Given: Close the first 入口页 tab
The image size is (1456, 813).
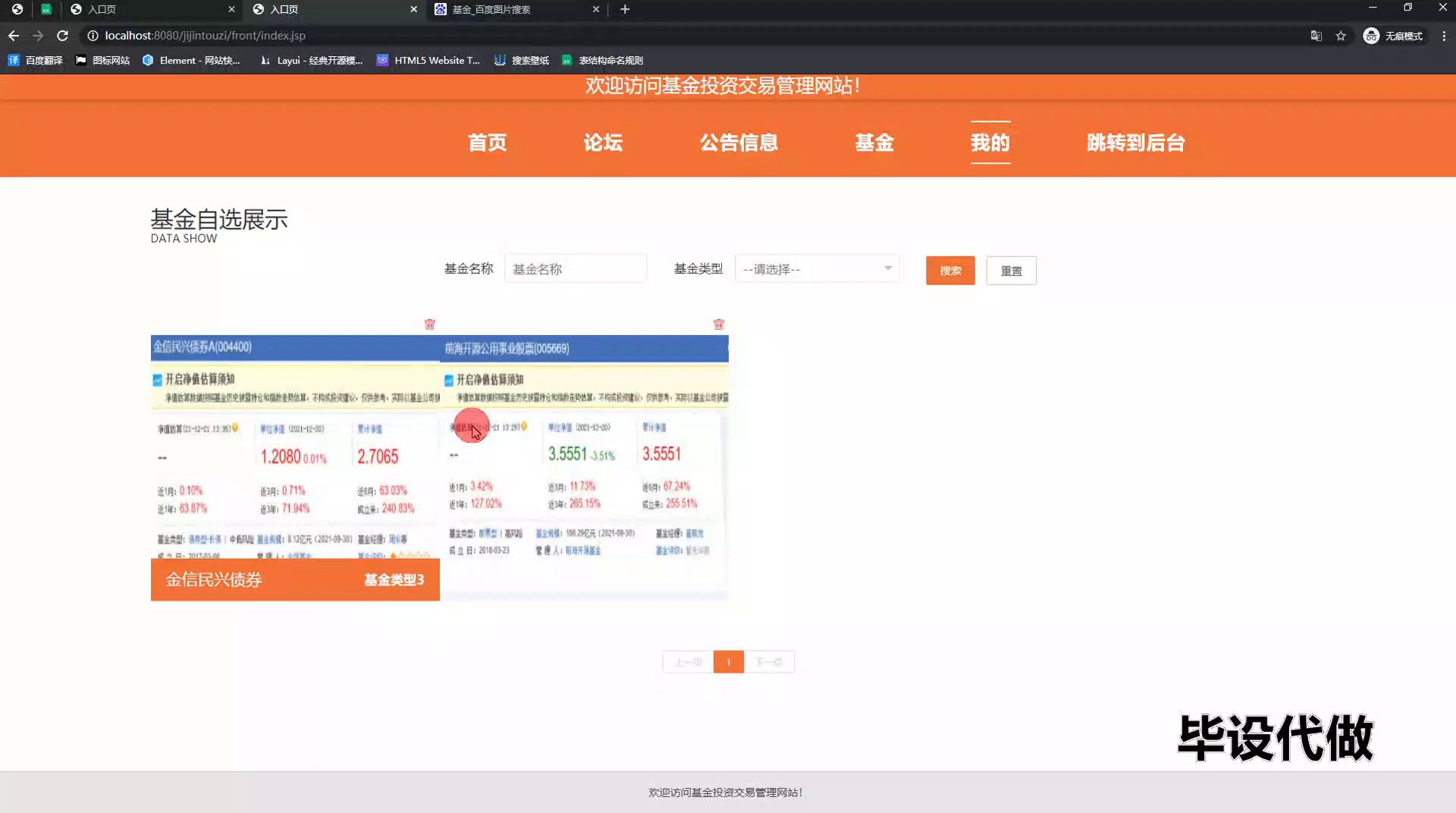Looking at the screenshot, I should point(231,9).
